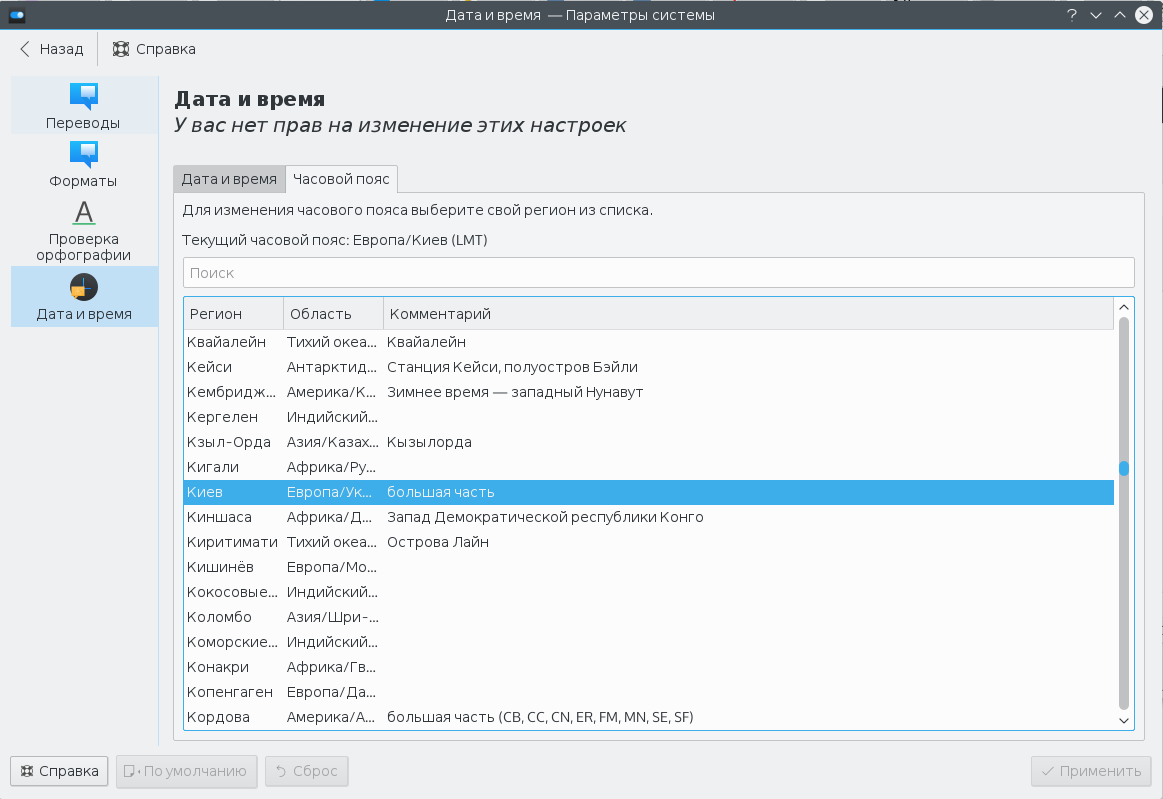Click the time zone list scrollbar handle
The height and width of the screenshot is (799, 1163).
click(1124, 468)
